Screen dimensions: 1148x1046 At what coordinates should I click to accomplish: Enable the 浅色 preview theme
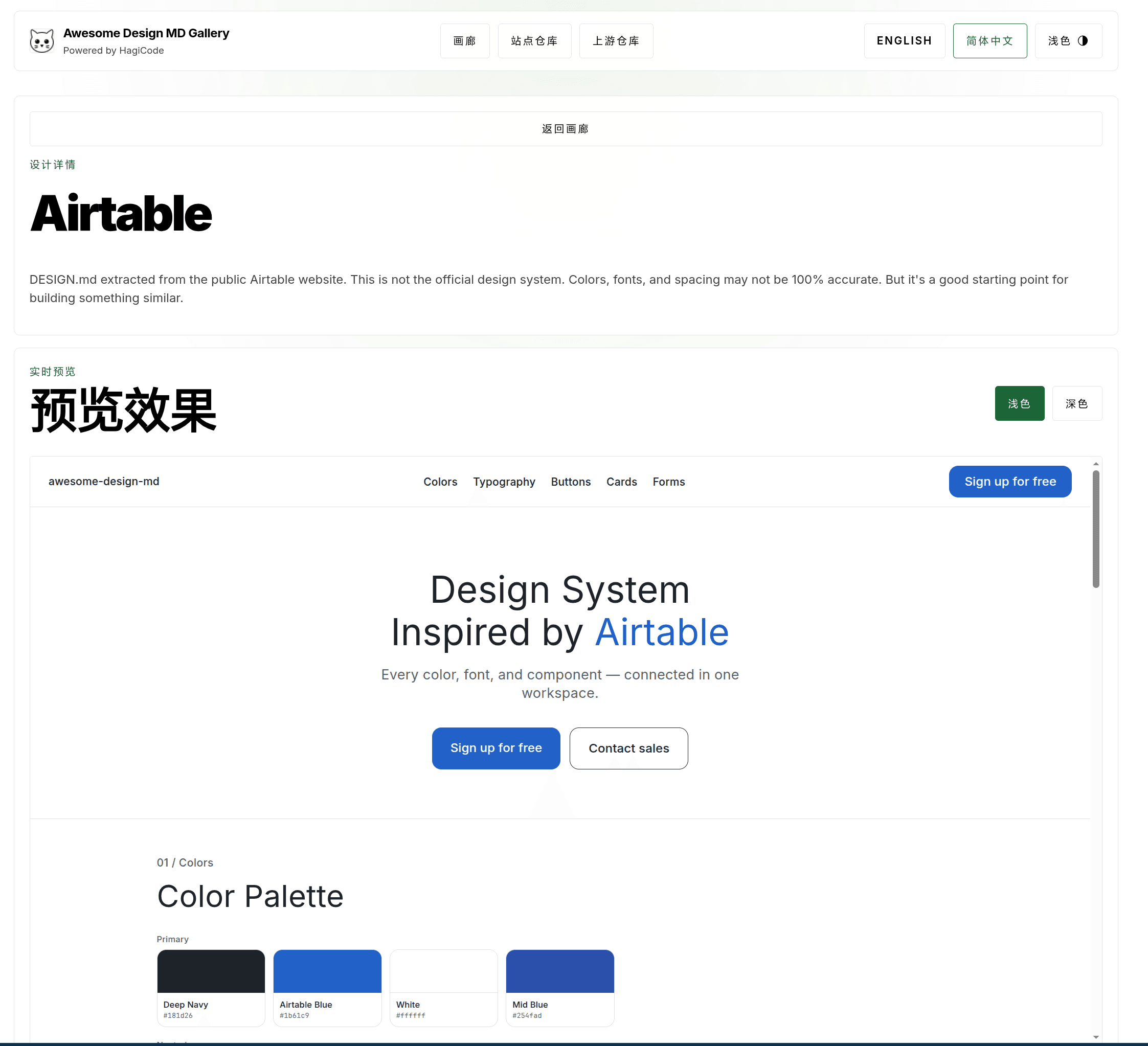(1019, 403)
